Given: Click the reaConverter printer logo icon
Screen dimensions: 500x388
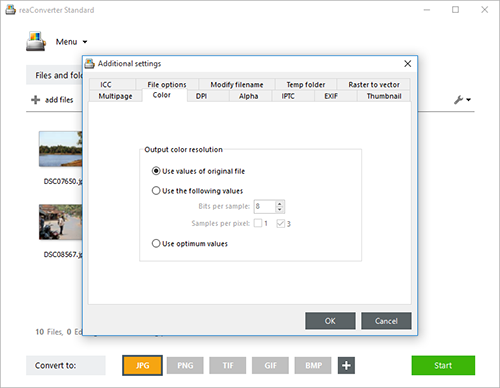Looking at the screenshot, I should (x=36, y=41).
